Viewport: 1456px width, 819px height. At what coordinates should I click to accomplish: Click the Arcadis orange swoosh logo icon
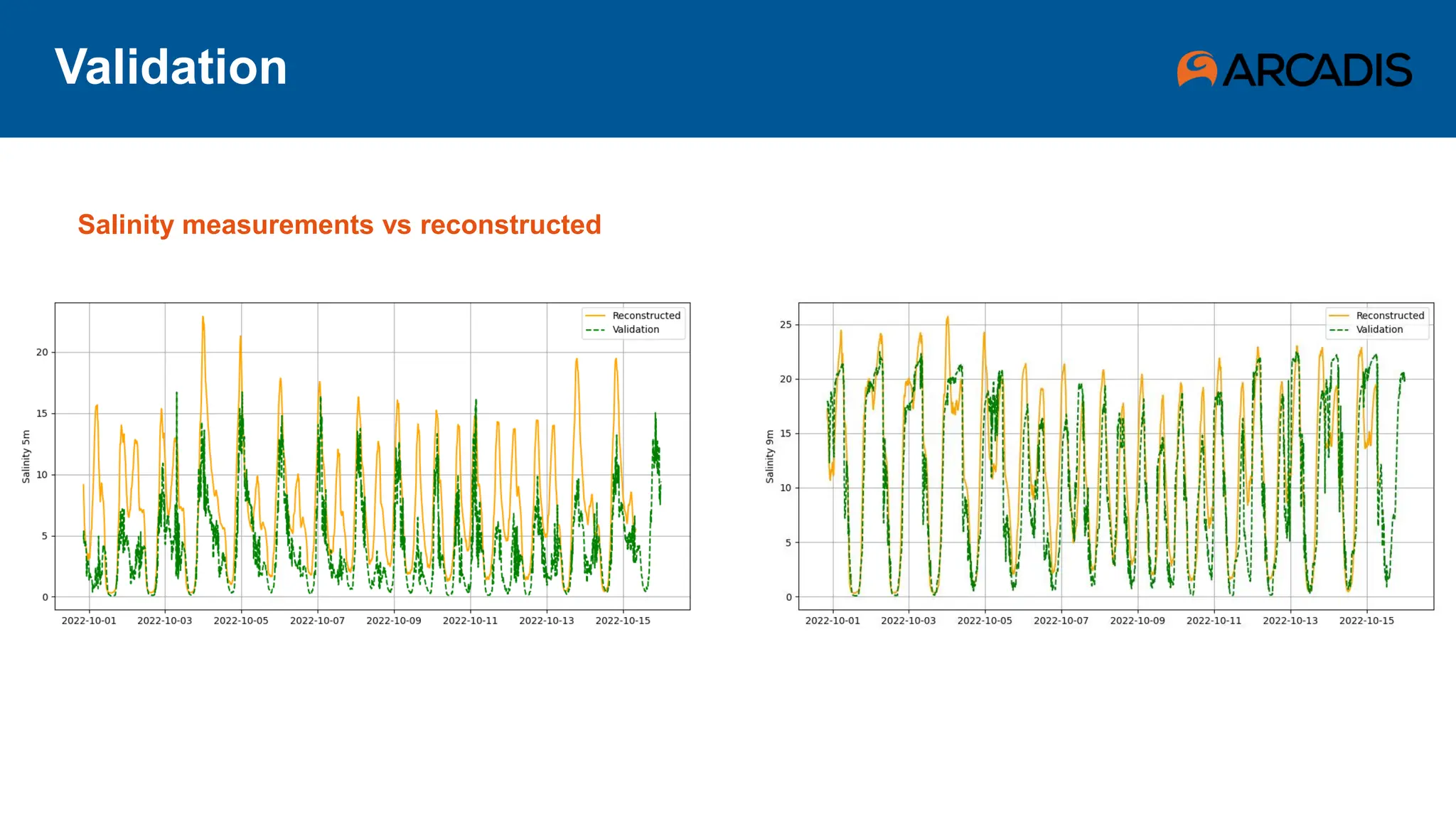click(x=1197, y=68)
